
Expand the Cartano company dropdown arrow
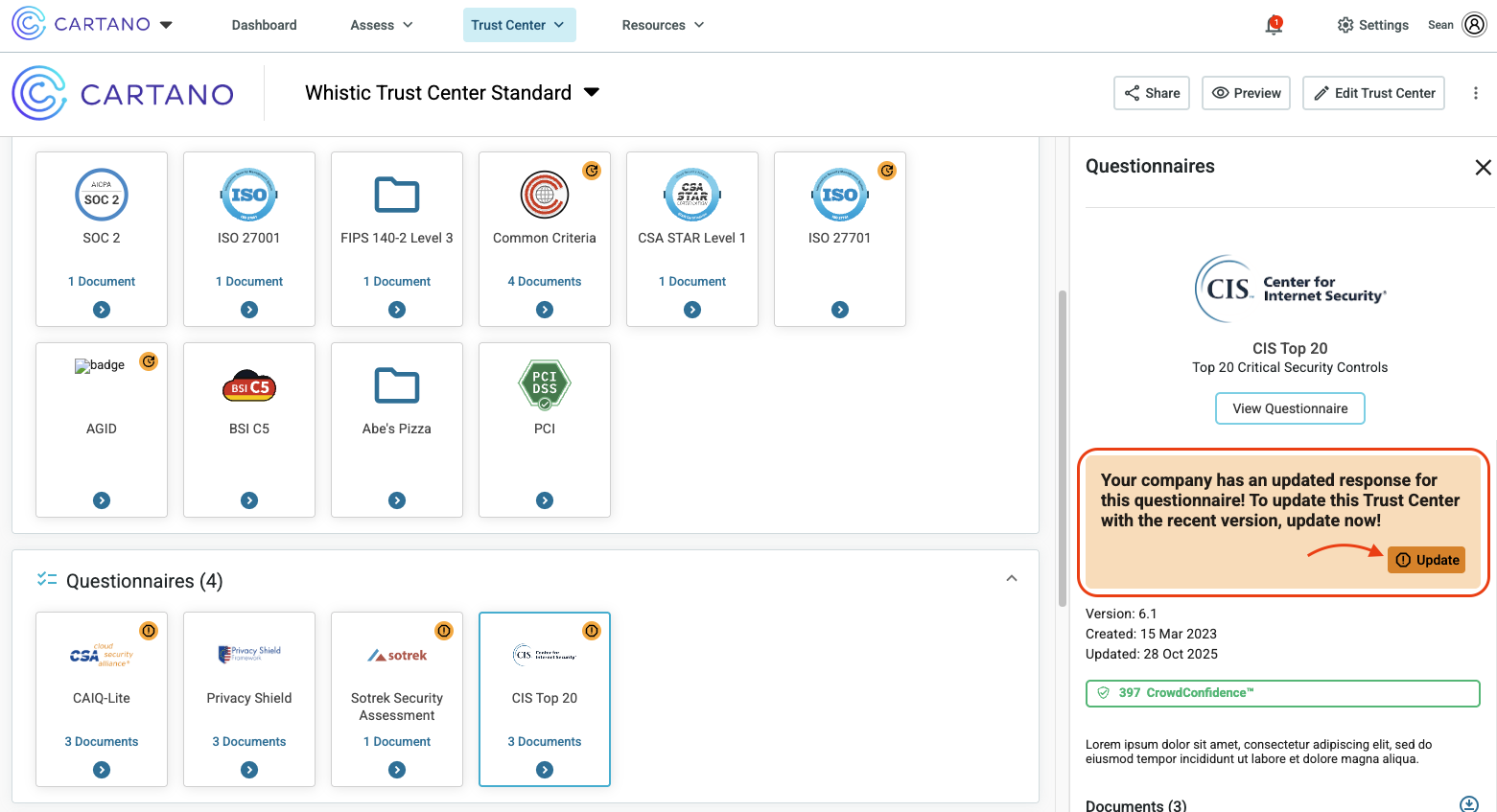coord(166,25)
